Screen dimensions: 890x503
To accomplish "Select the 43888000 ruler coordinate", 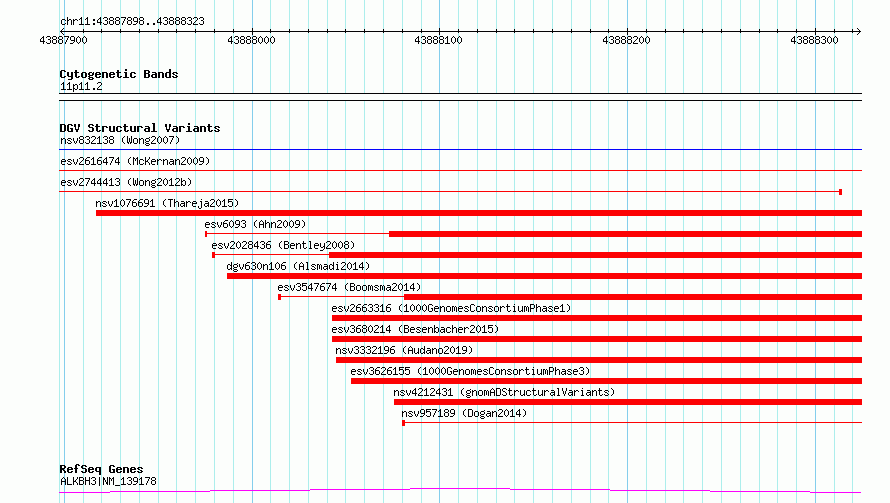I will (251, 40).
